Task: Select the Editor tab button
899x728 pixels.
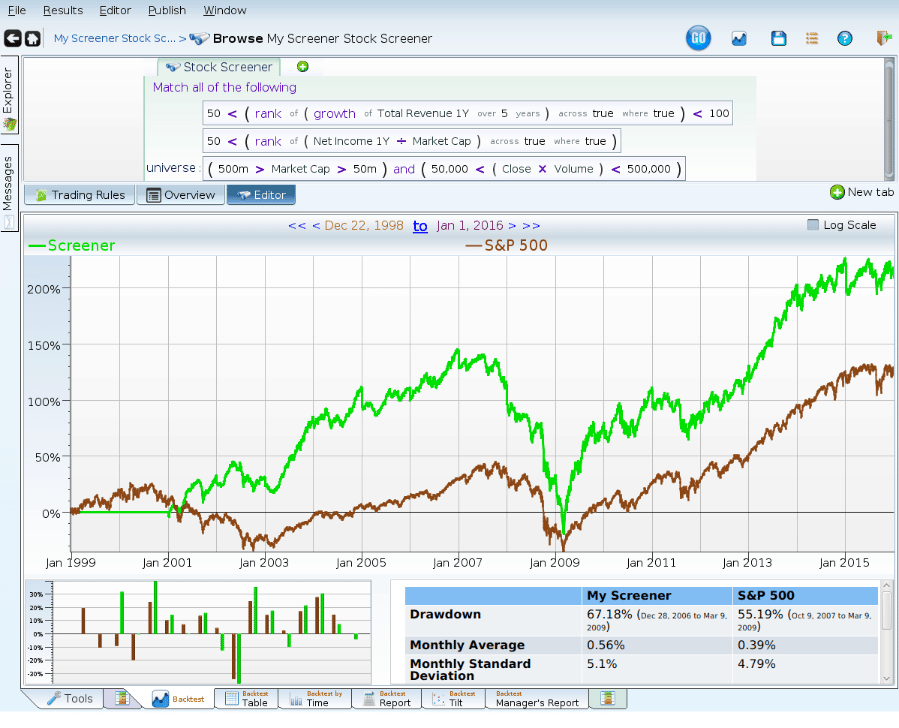Action: point(261,195)
